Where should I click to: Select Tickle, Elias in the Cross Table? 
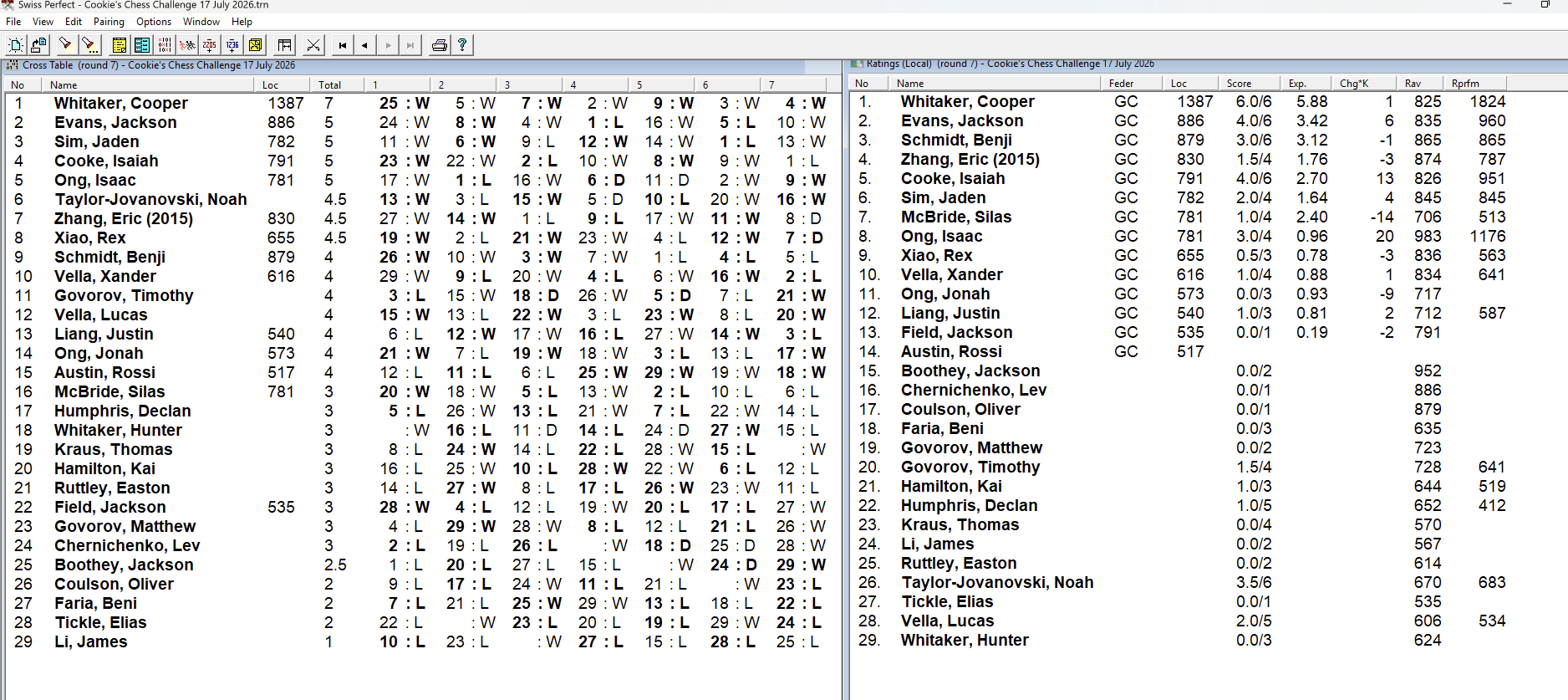100,622
